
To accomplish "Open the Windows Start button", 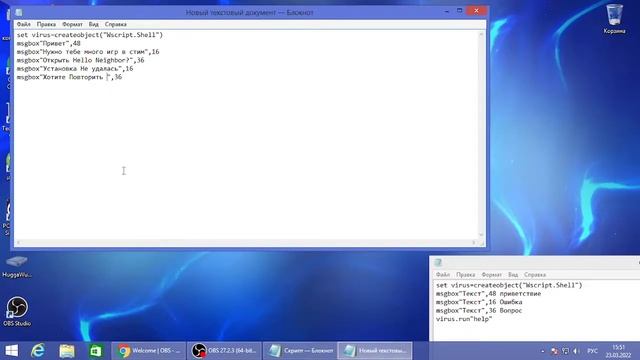I will click(x=11, y=351).
